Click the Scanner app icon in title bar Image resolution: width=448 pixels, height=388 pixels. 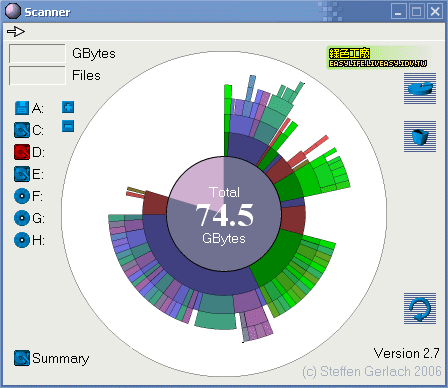[x=13, y=12]
